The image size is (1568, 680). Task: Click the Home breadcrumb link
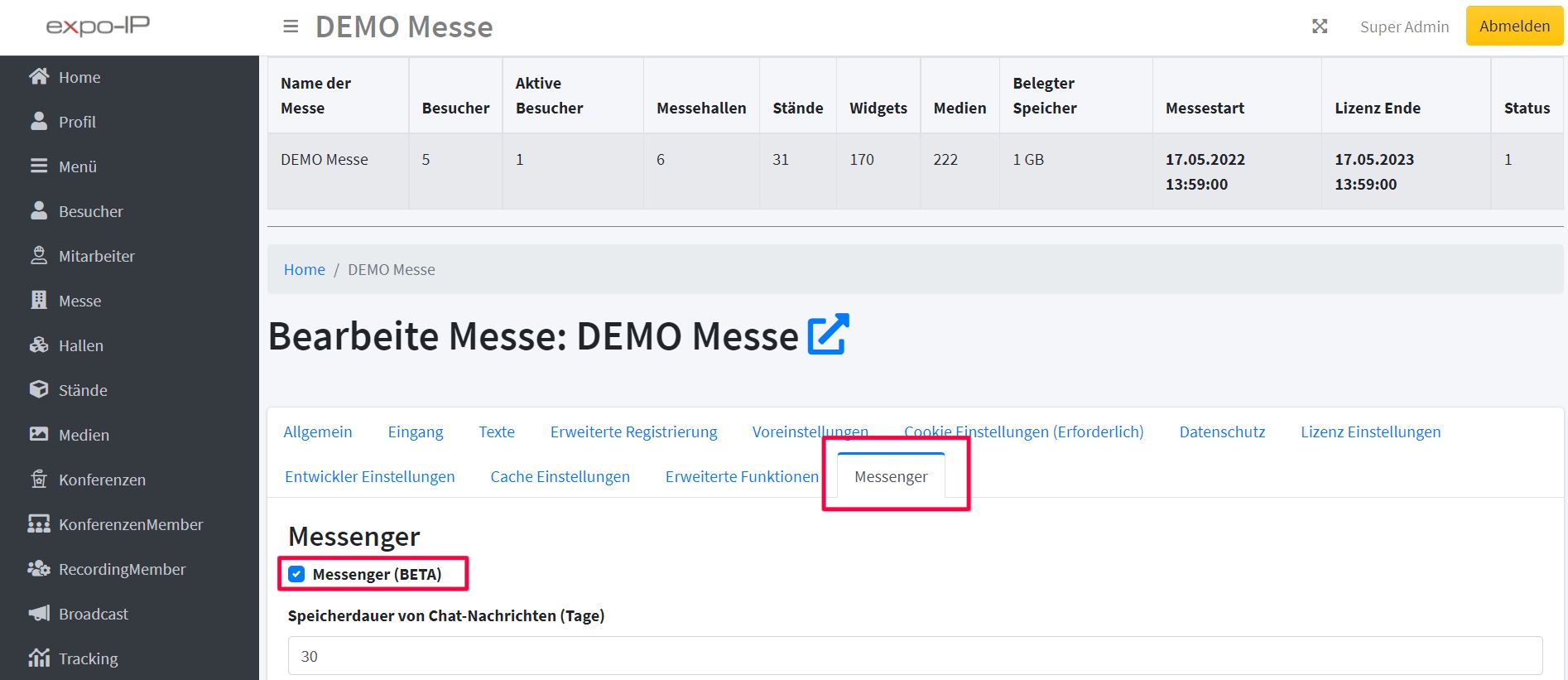pyautogui.click(x=305, y=269)
